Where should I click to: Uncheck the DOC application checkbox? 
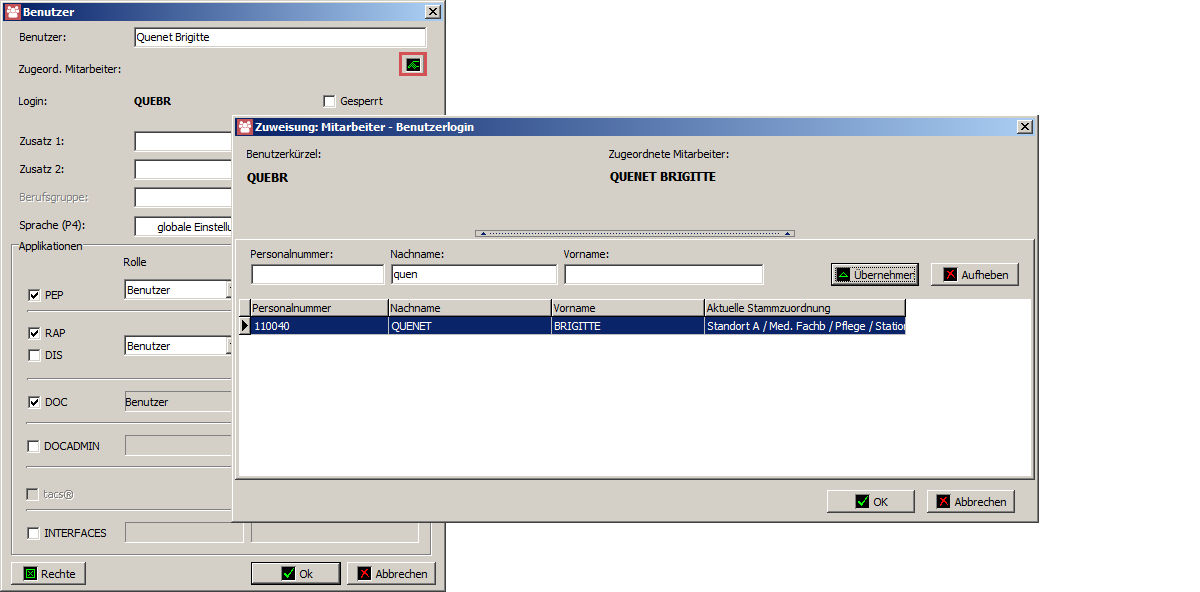tap(34, 402)
